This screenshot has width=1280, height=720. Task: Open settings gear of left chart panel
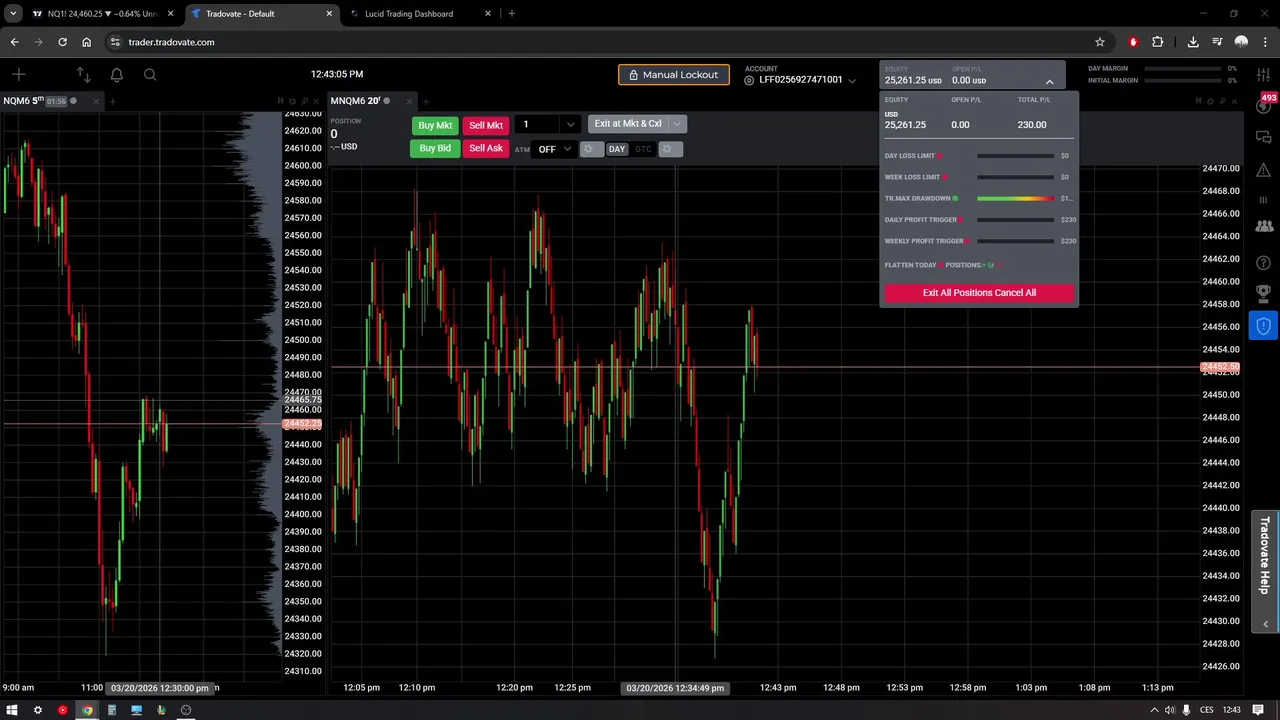click(x=293, y=101)
